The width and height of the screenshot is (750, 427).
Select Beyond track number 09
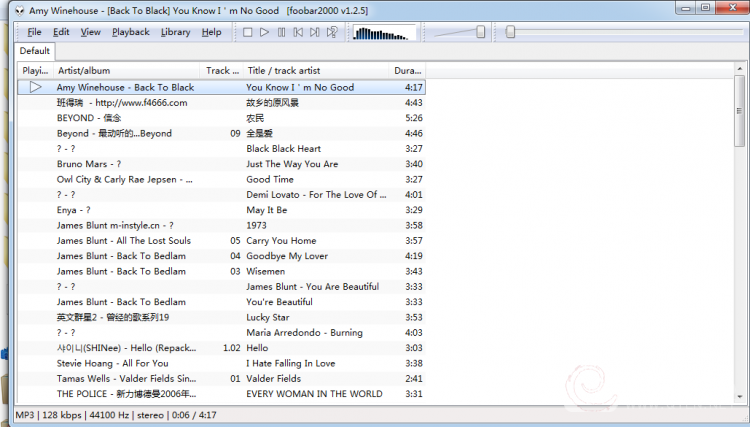point(221,133)
